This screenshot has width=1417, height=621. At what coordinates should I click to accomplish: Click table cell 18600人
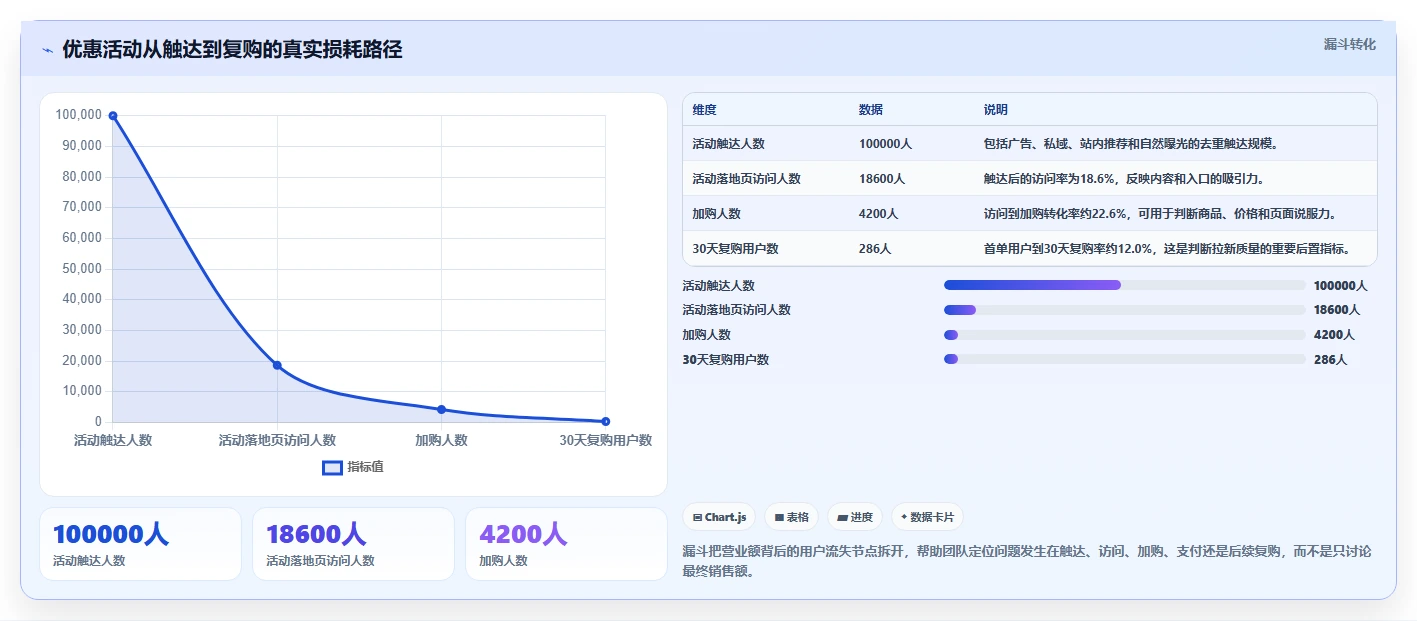[881, 179]
